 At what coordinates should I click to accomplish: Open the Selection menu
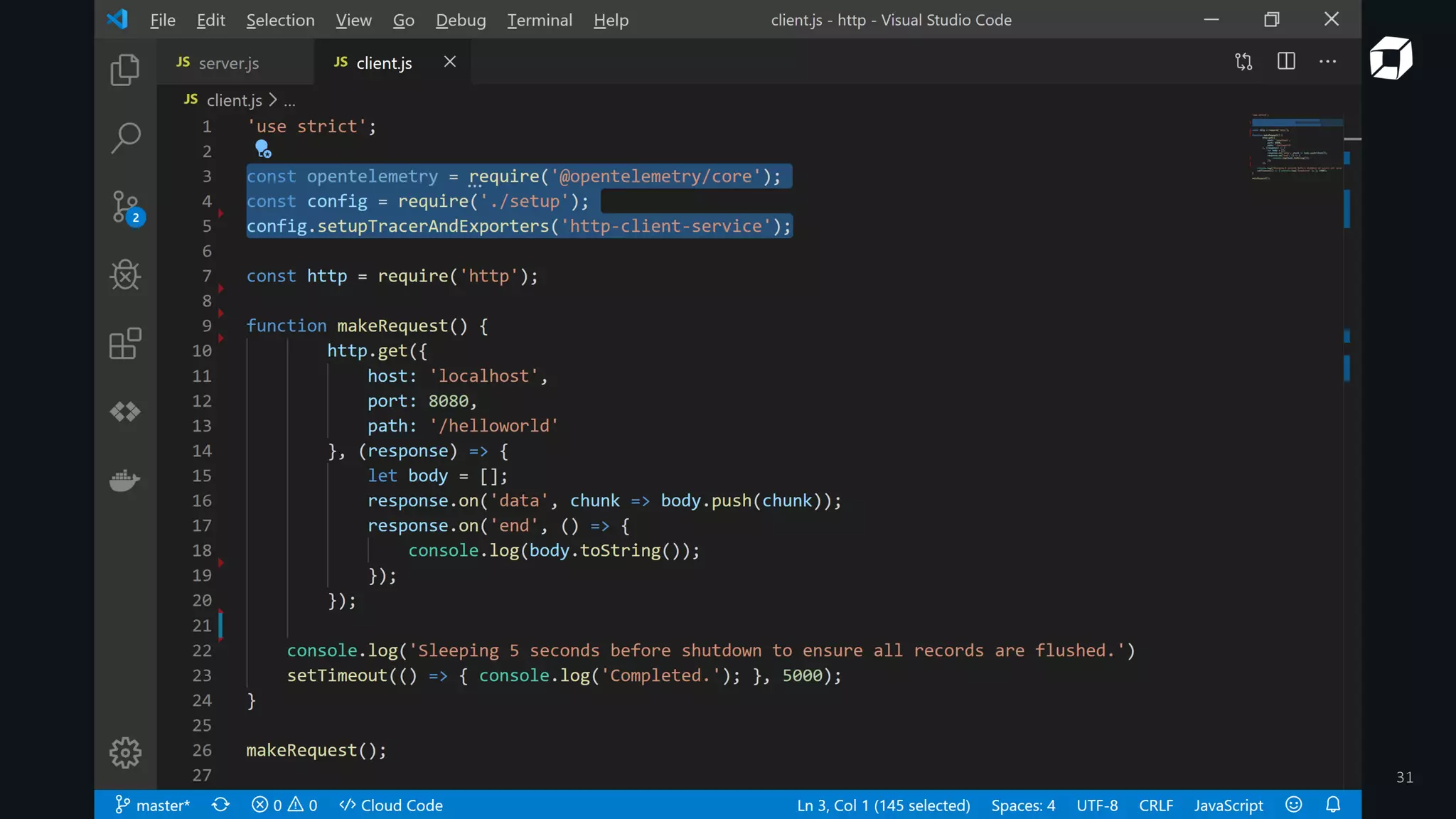coord(280,20)
